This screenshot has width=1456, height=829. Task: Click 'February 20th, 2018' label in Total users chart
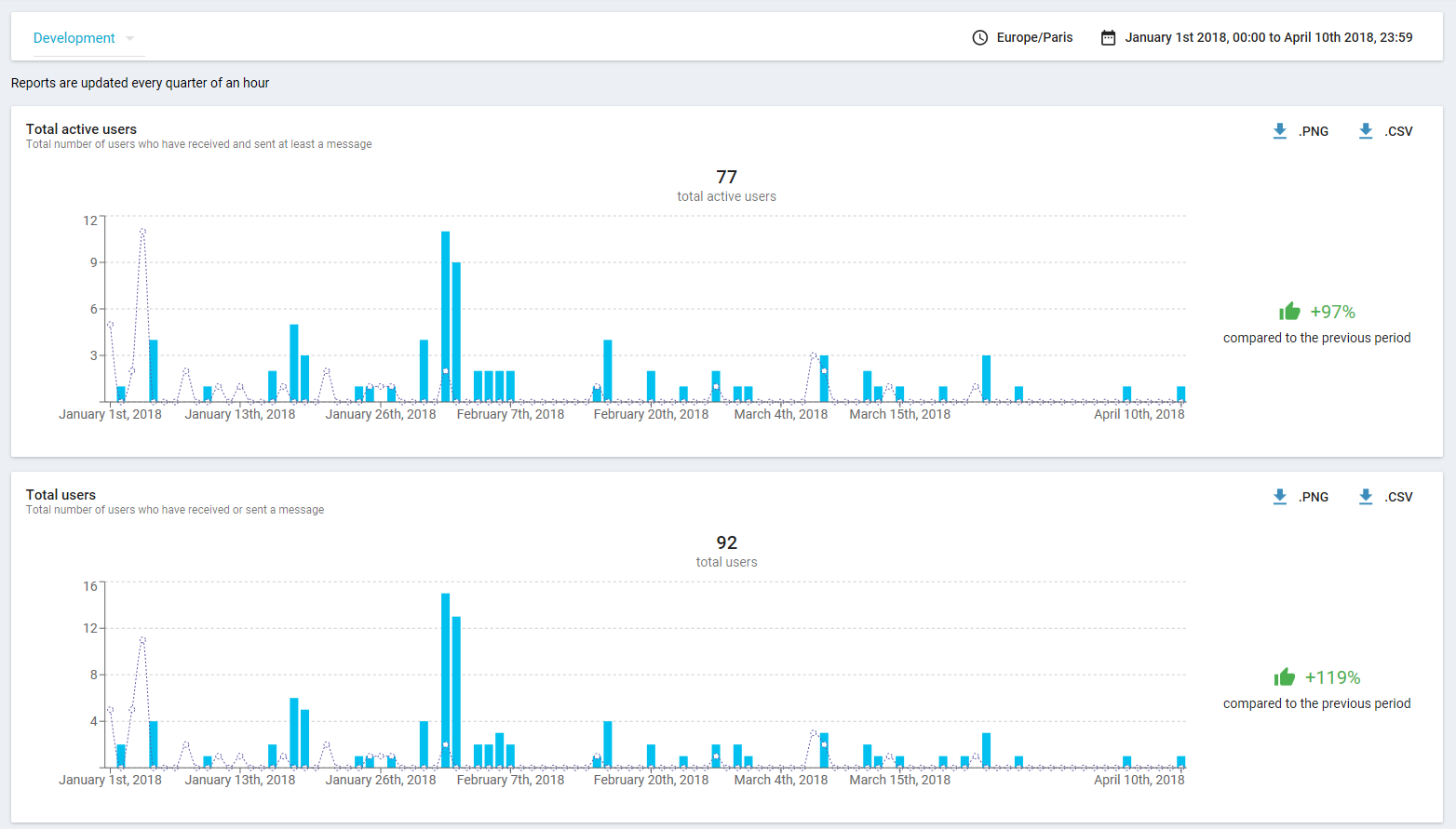(651, 780)
